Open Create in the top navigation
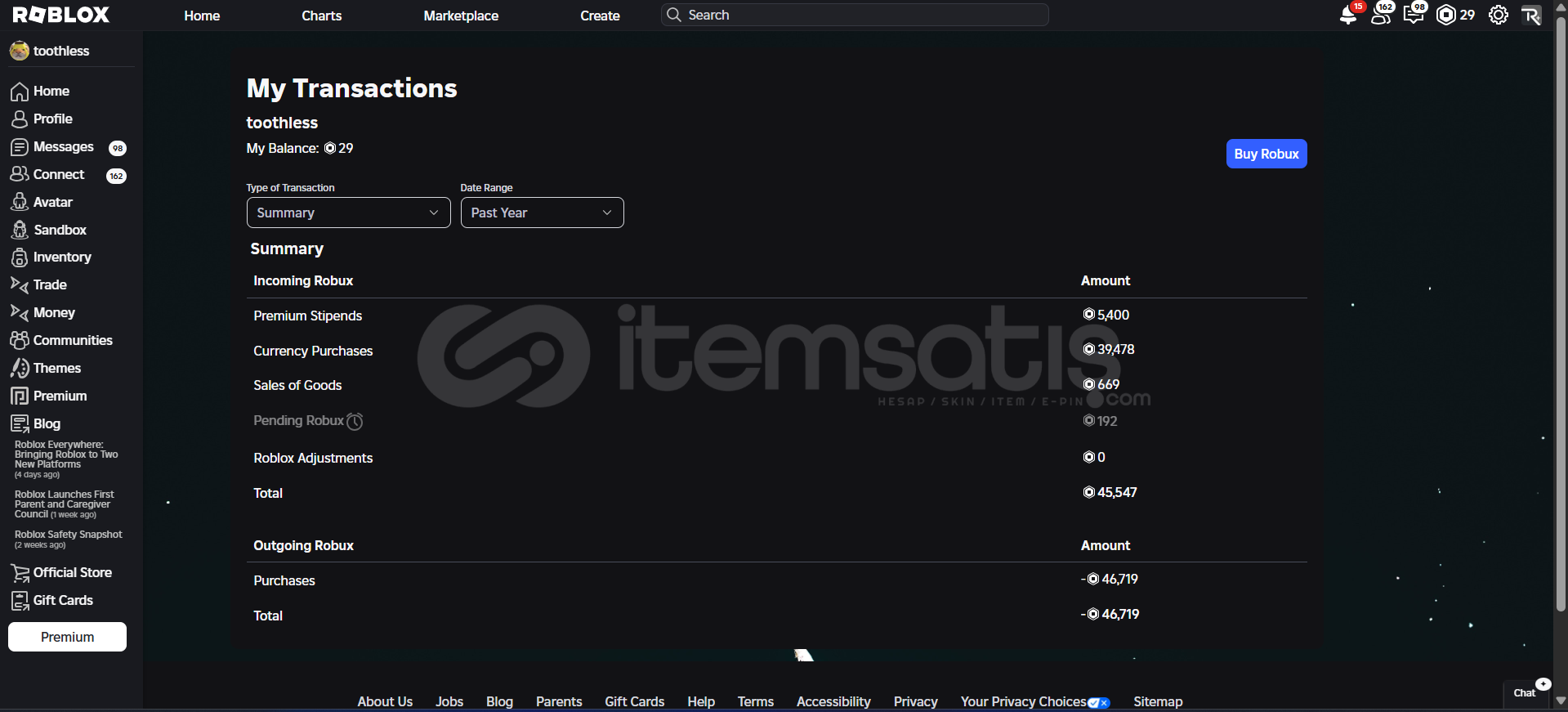The image size is (1568, 712). pos(600,16)
